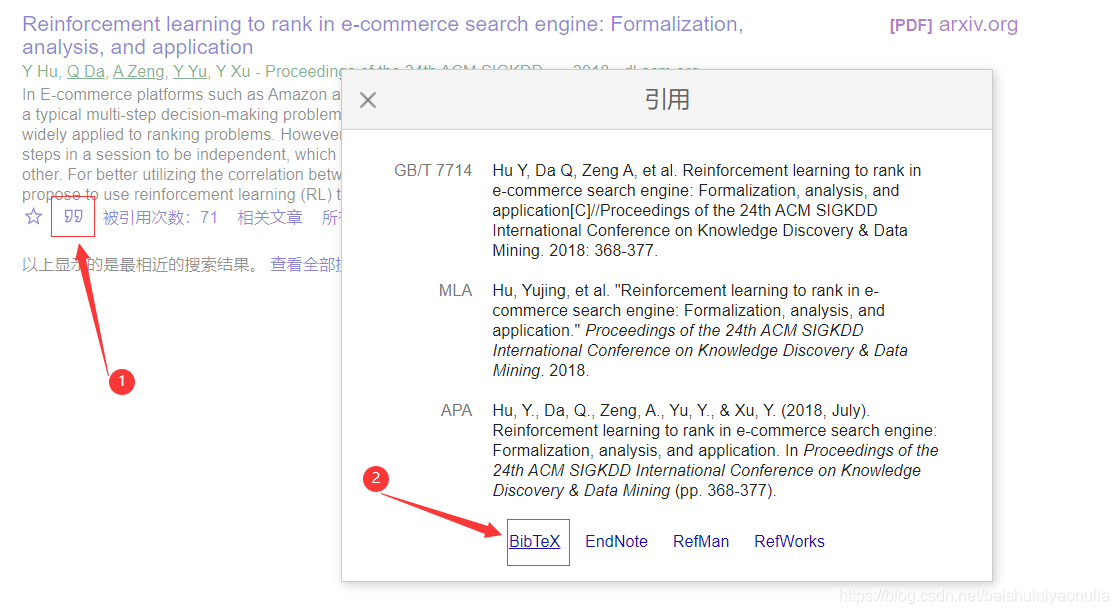The width and height of the screenshot is (1119, 614).
Task: Export citation to EndNote
Action: [616, 541]
